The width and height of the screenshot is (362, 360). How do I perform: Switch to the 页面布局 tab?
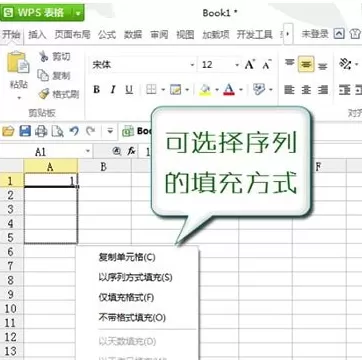tap(72, 34)
